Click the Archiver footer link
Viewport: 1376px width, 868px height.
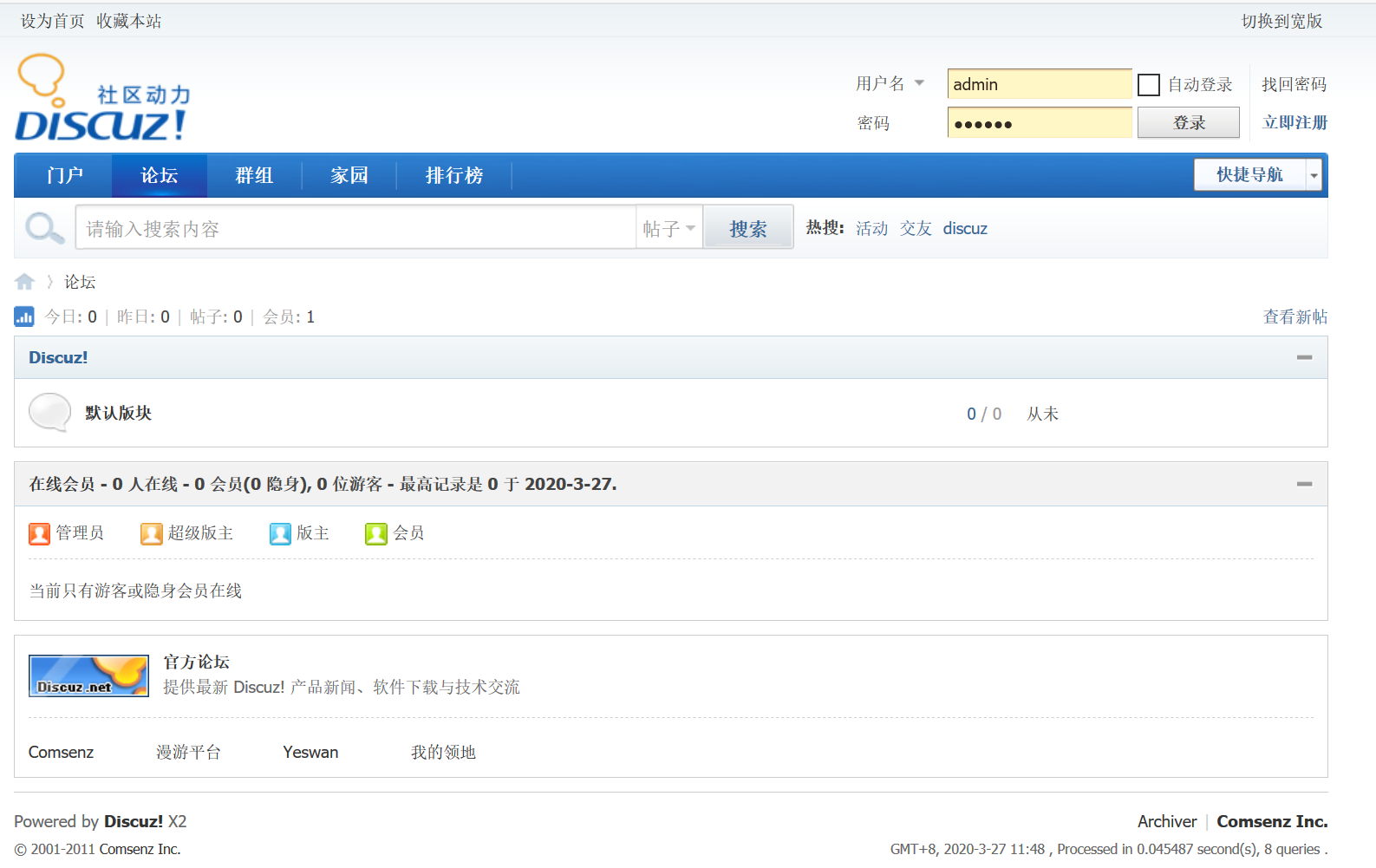(1167, 821)
